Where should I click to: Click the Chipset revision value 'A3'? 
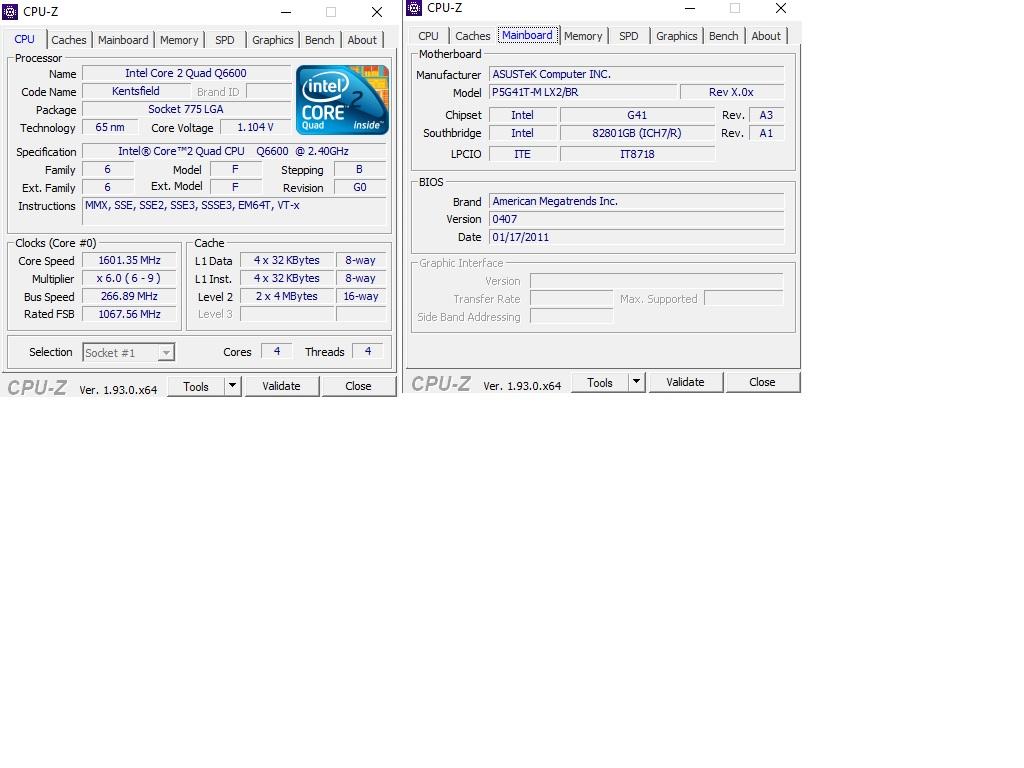coord(766,115)
